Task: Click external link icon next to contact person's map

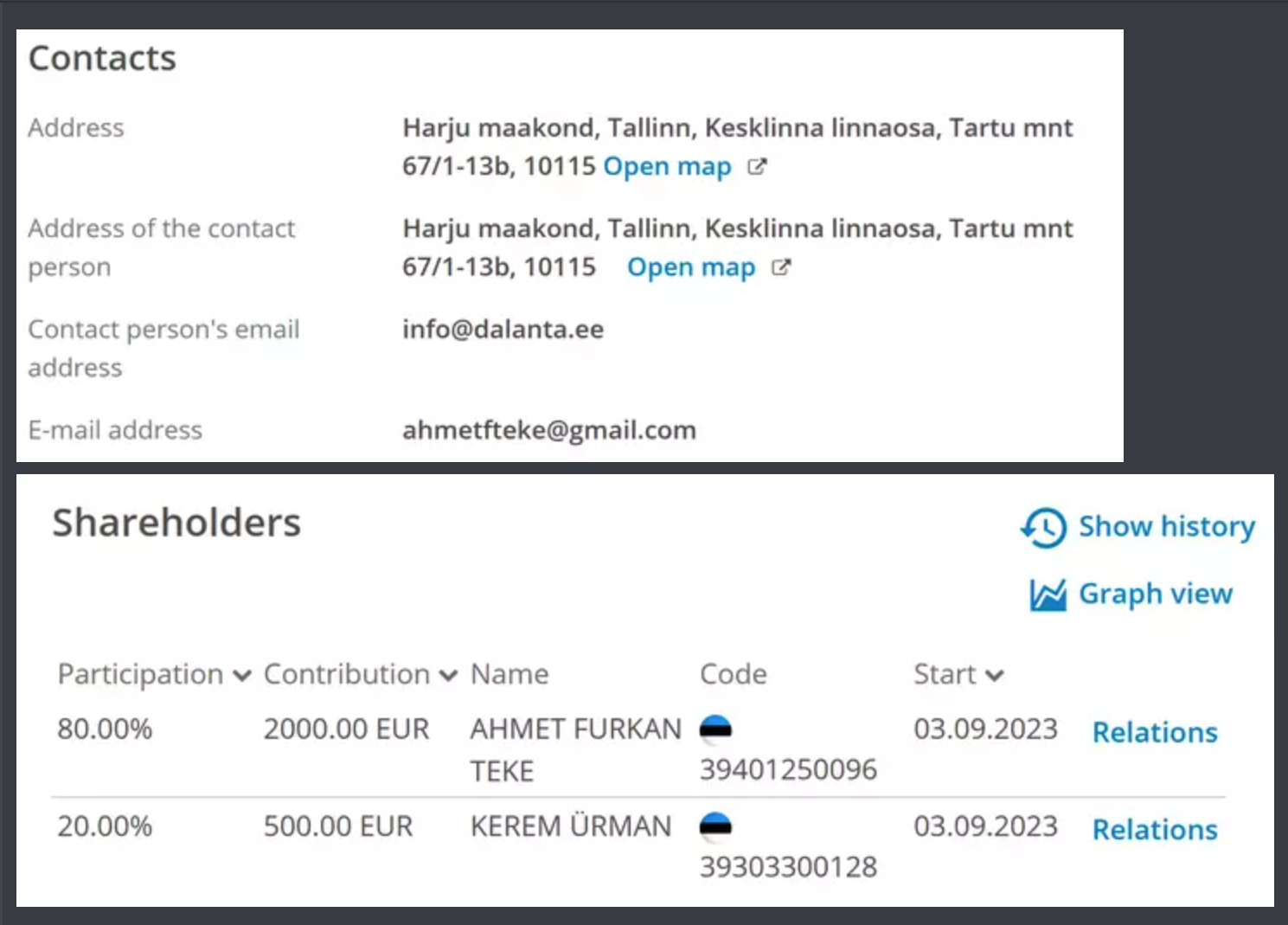Action: [x=781, y=267]
